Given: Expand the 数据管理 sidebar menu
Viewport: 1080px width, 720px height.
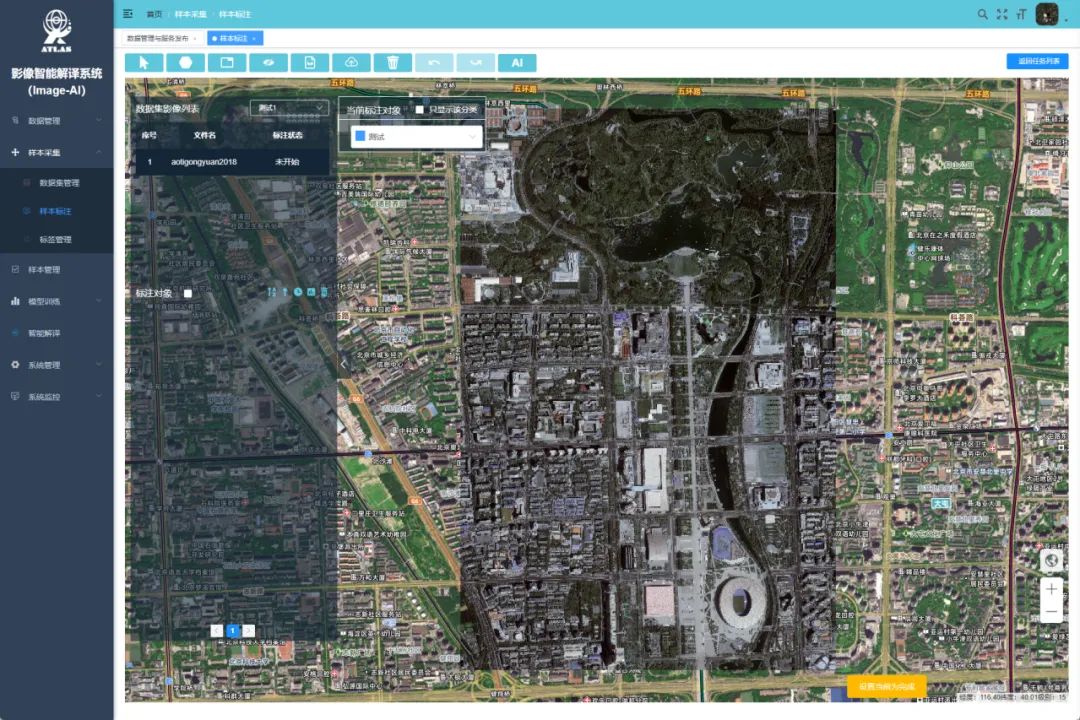Looking at the screenshot, I should coord(56,121).
